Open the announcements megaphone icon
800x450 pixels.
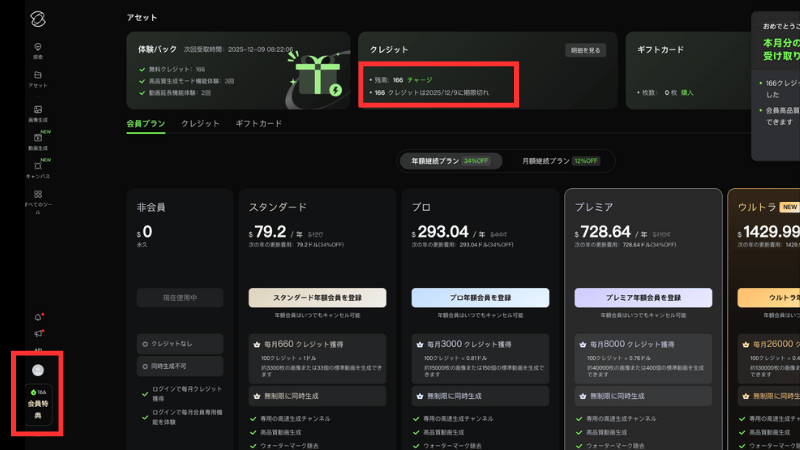point(38,333)
